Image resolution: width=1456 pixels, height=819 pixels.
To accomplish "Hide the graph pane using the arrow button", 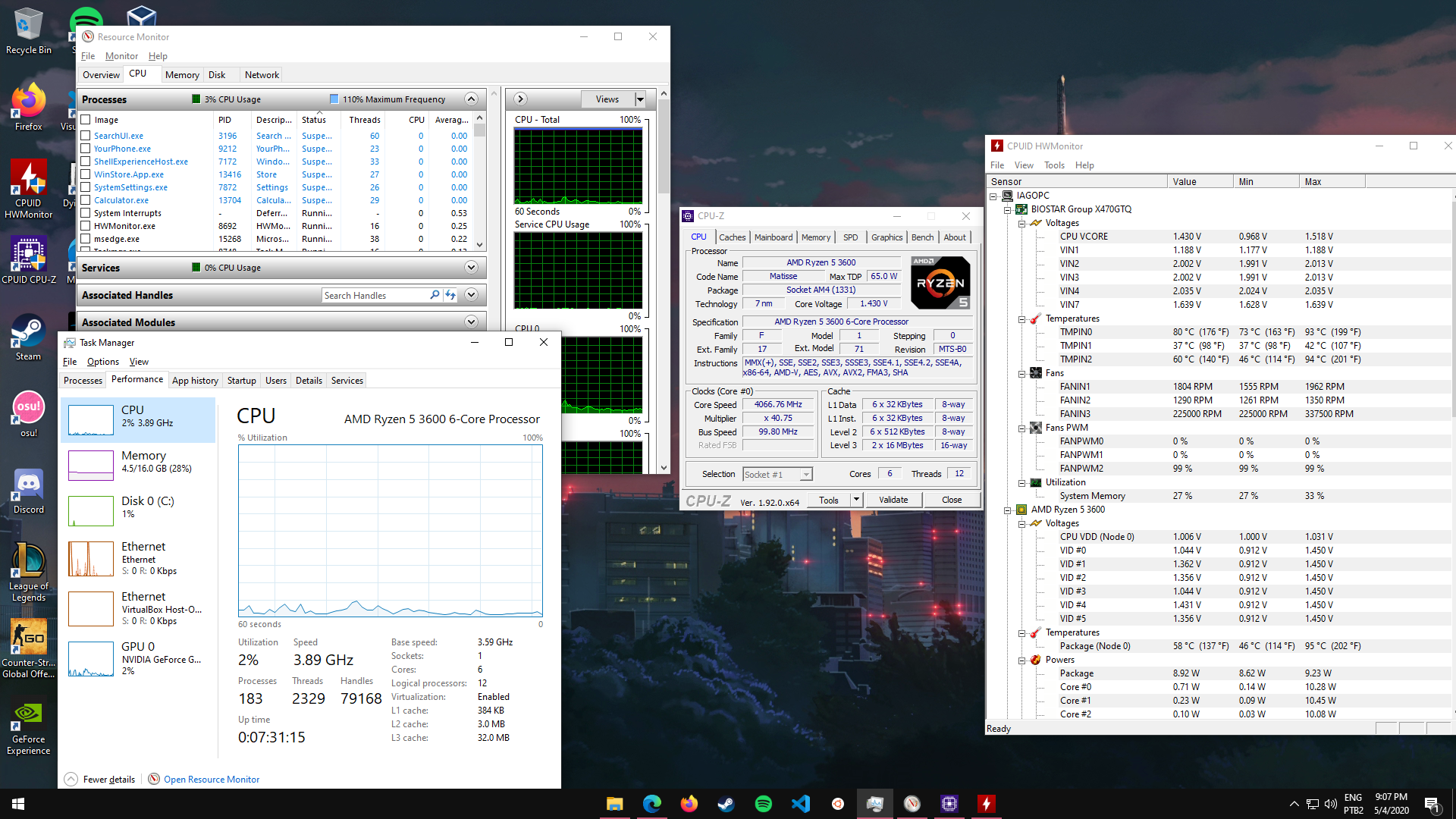I will point(520,99).
